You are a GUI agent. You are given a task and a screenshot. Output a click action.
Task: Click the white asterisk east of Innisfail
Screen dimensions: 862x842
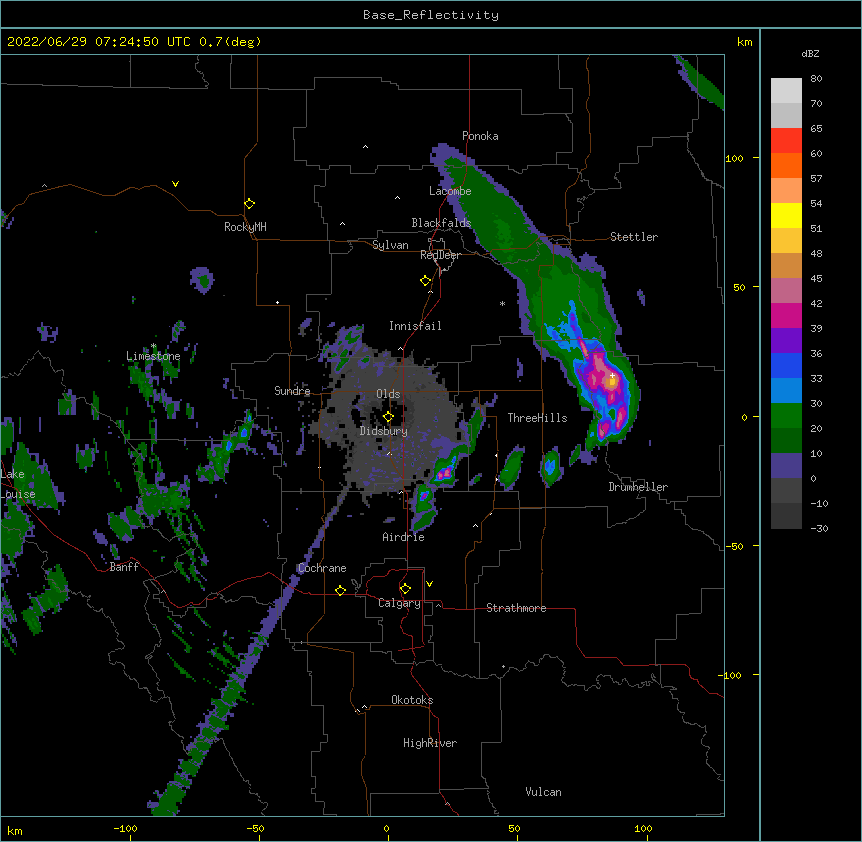coord(502,303)
